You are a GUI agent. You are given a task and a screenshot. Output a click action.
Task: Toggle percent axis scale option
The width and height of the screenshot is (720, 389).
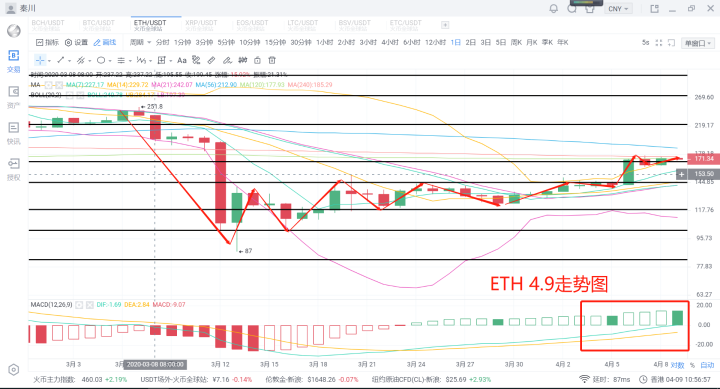692,365
